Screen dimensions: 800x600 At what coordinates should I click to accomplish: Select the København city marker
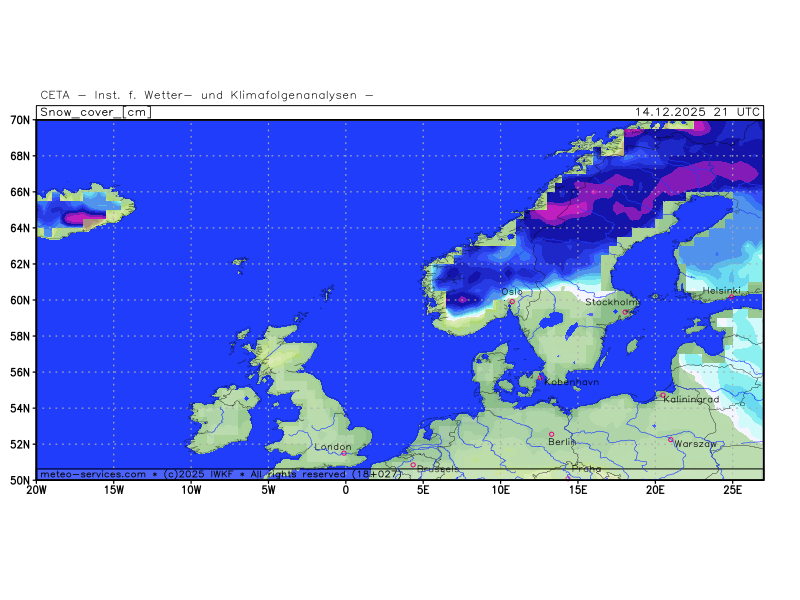coord(541,377)
